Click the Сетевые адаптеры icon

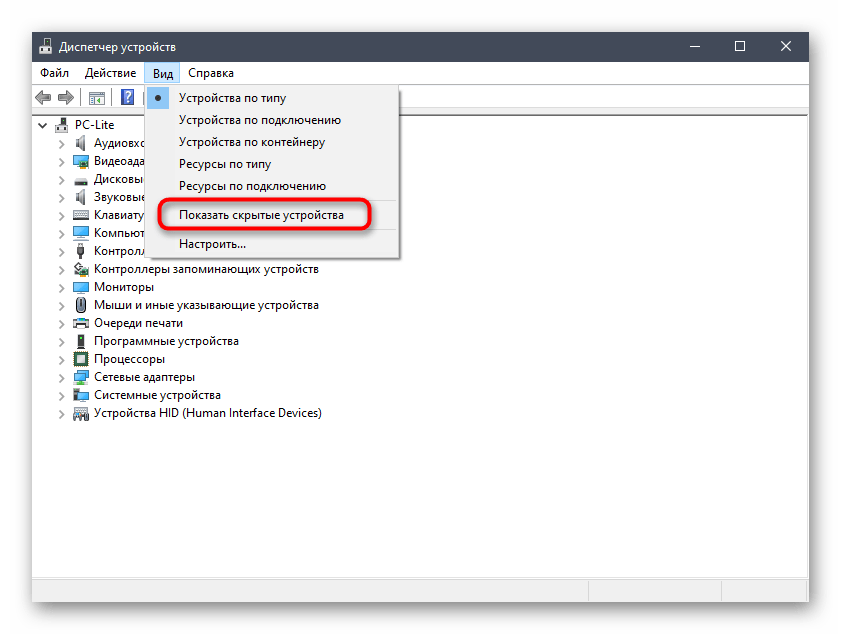[80, 377]
